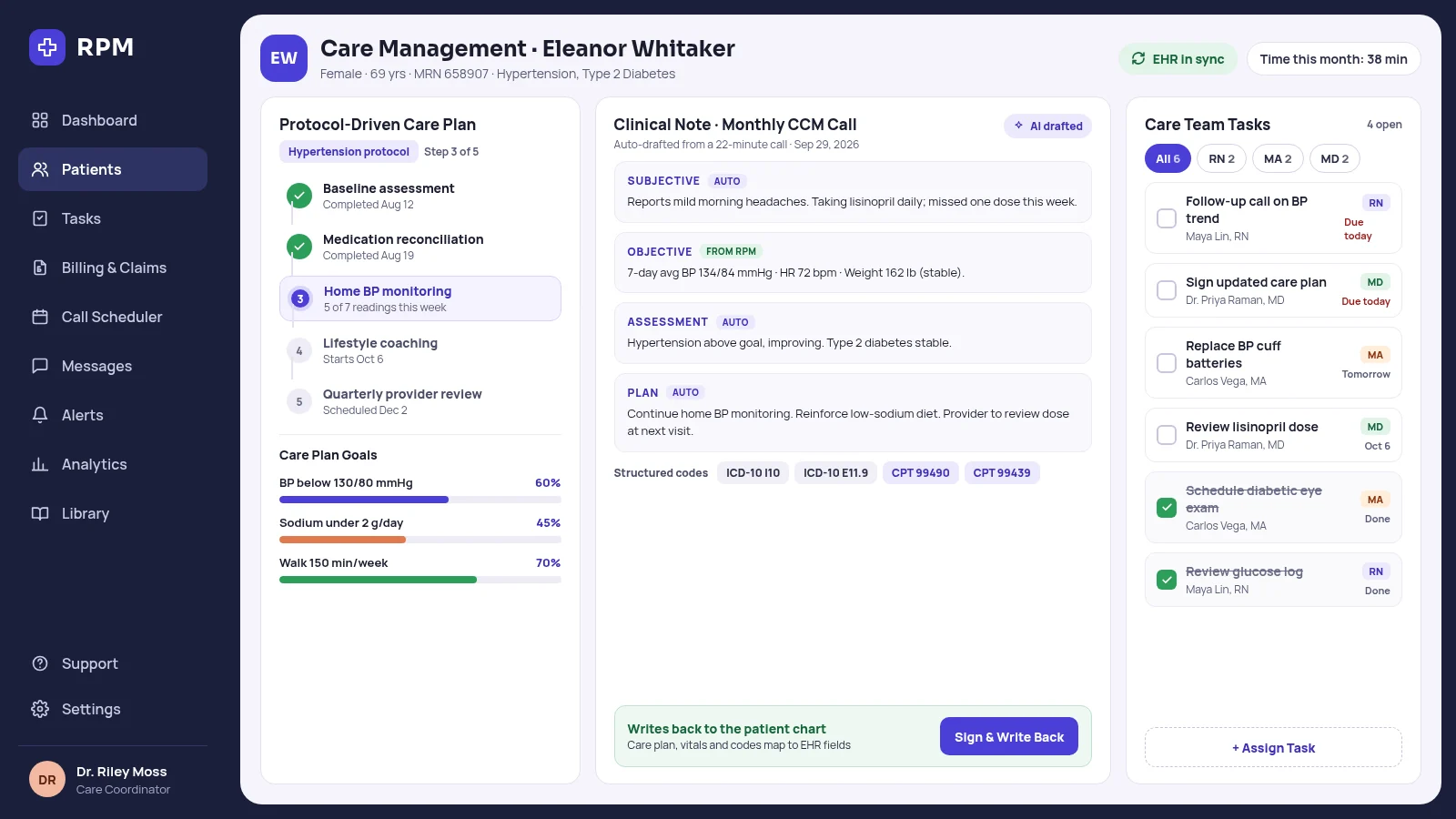Check the Review lisinopril dose task
1456x819 pixels.
[x=1167, y=435]
